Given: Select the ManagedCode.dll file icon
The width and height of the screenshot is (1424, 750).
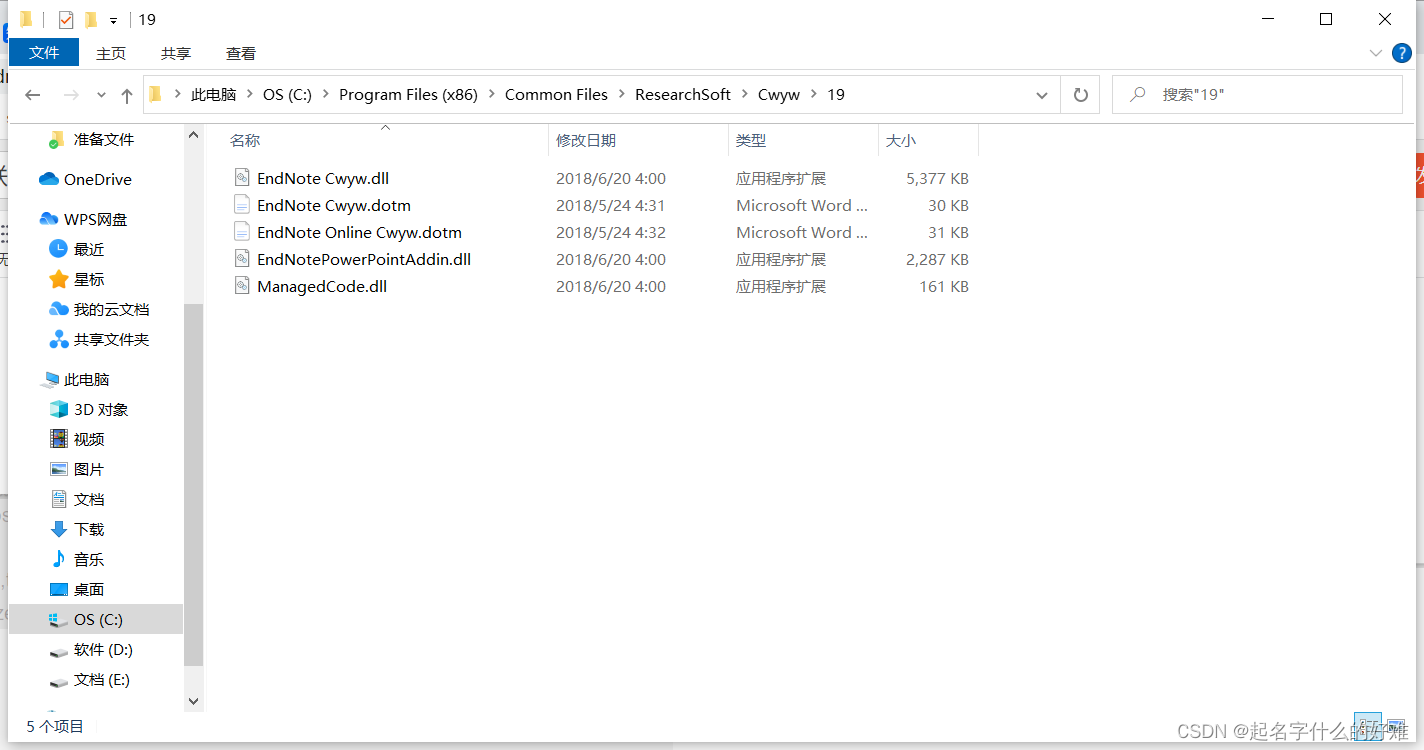Looking at the screenshot, I should (241, 286).
